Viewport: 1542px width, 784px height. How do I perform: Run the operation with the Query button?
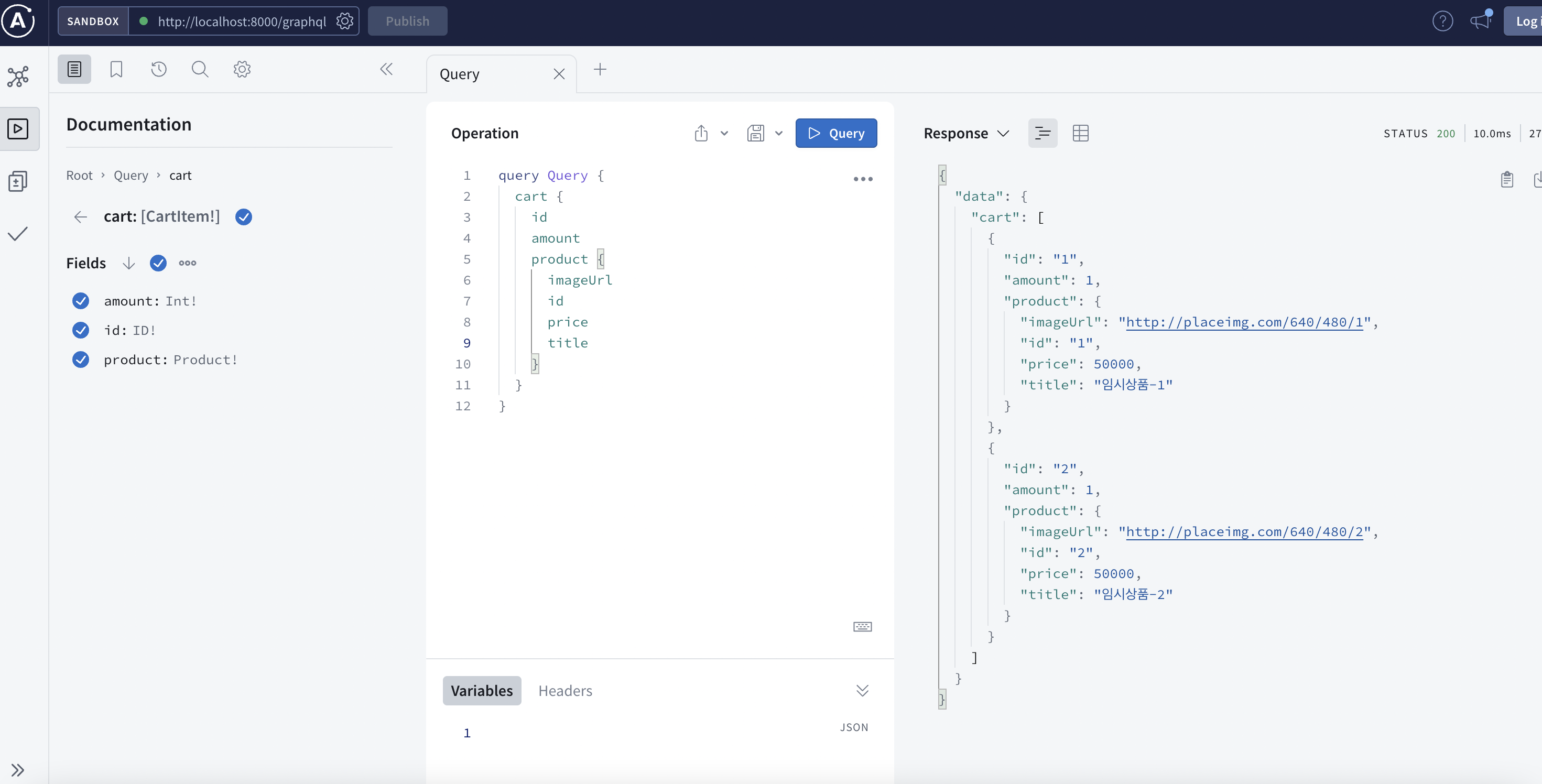point(835,133)
